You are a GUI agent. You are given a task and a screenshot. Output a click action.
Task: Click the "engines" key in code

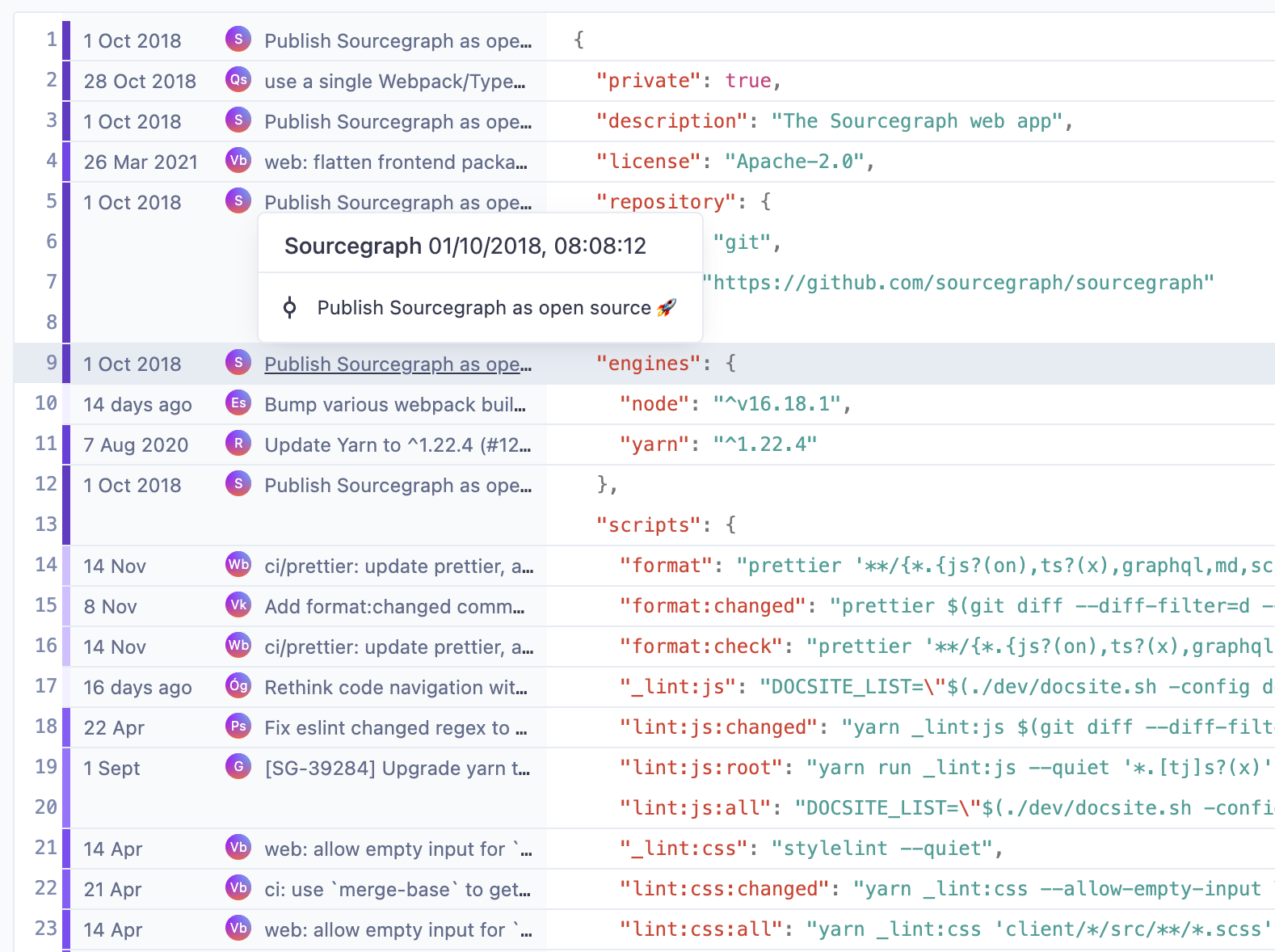[x=648, y=363]
